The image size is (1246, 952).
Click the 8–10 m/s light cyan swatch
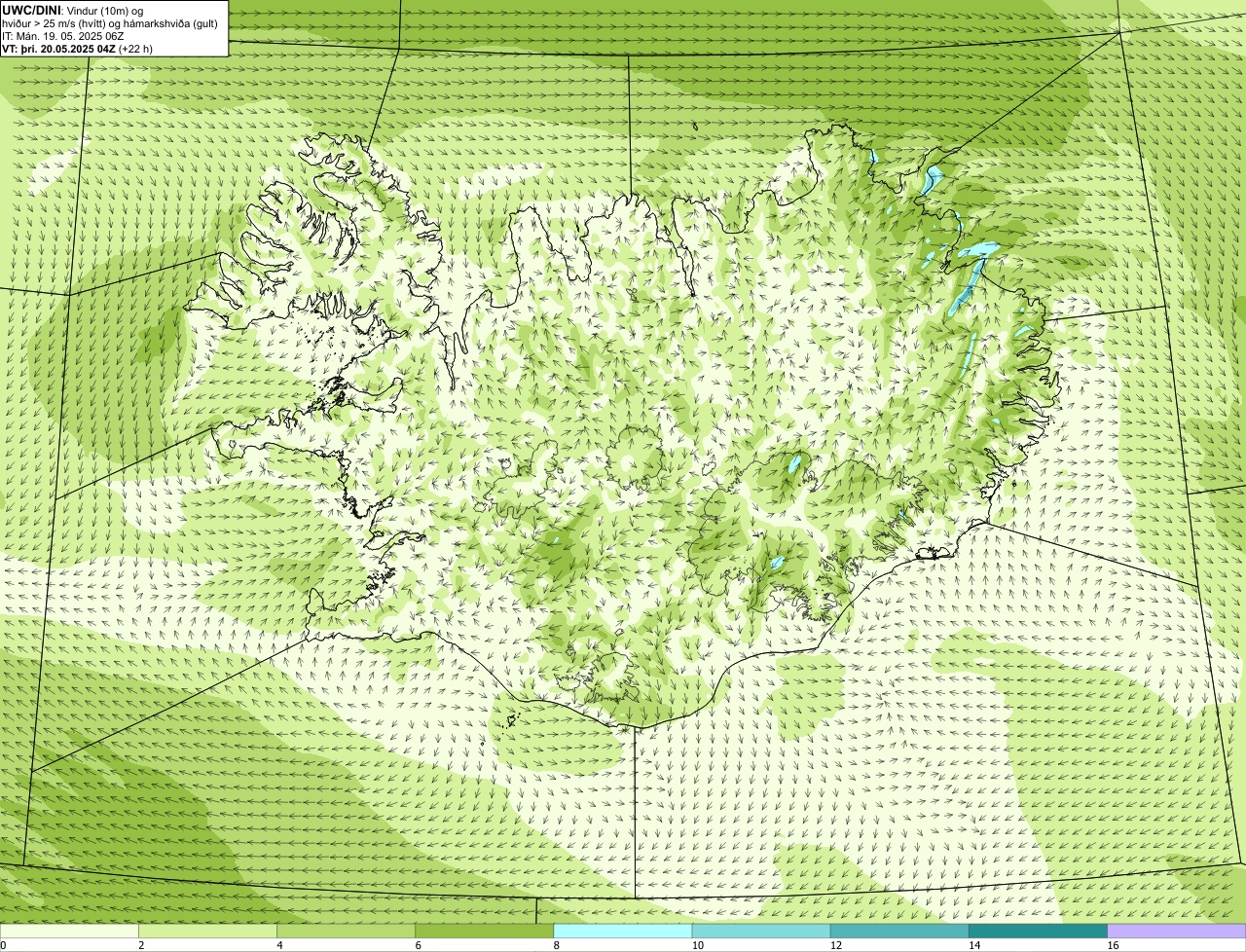pos(622,931)
